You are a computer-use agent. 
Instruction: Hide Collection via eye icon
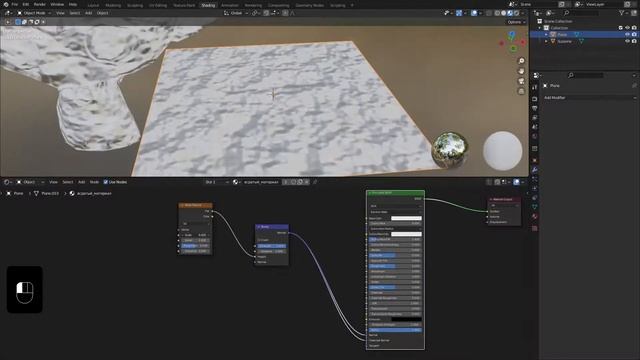[x=627, y=28]
